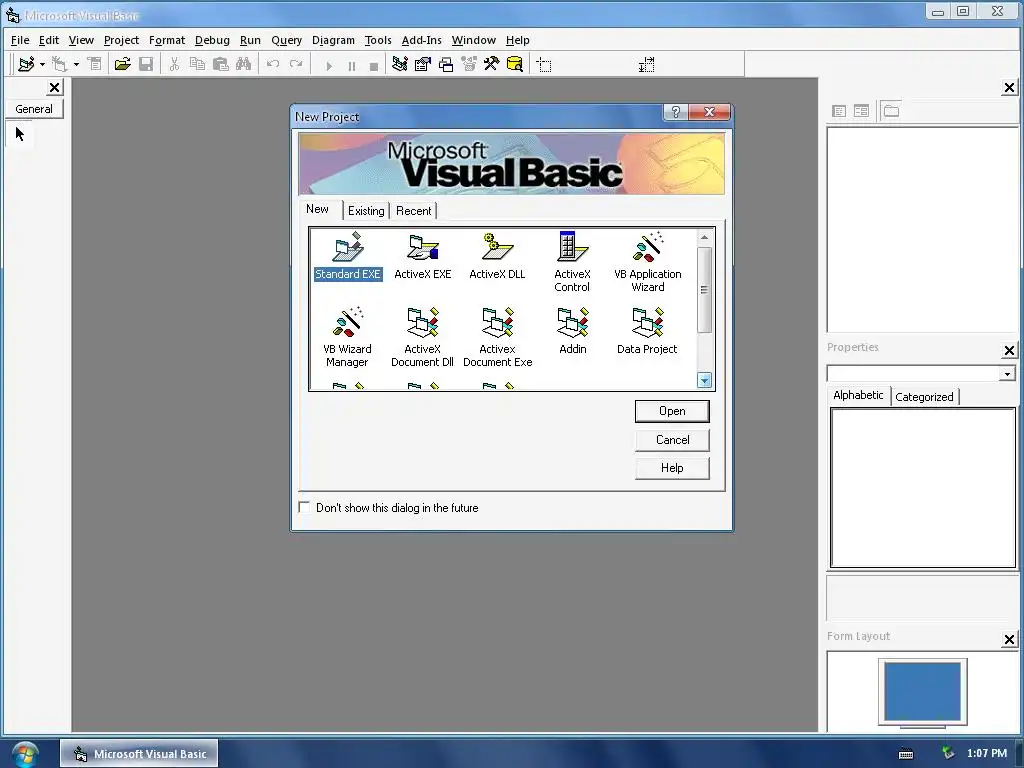Click the Windows Start orb

click(25, 754)
